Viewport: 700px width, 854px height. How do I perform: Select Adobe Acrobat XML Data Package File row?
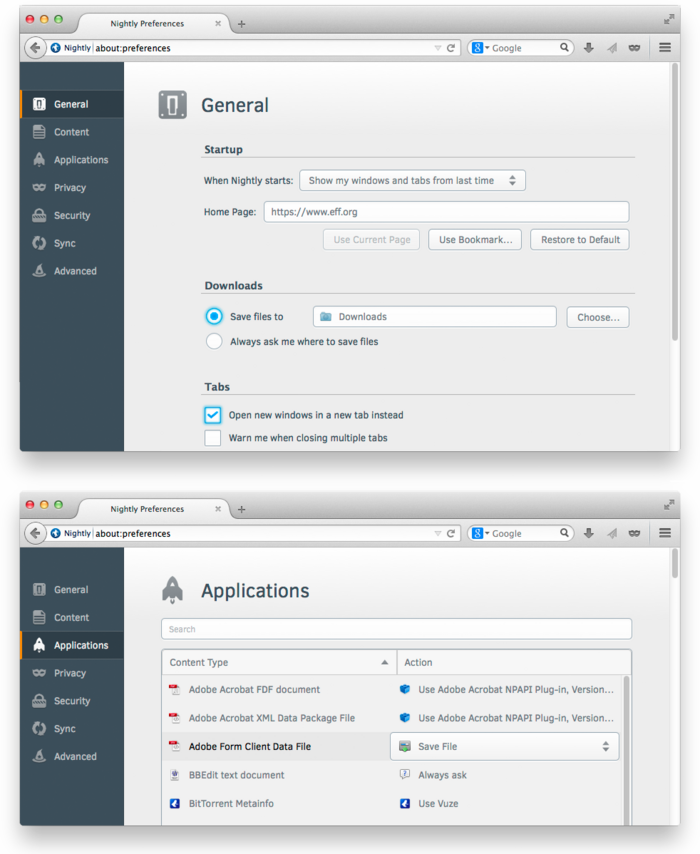click(x=393, y=718)
